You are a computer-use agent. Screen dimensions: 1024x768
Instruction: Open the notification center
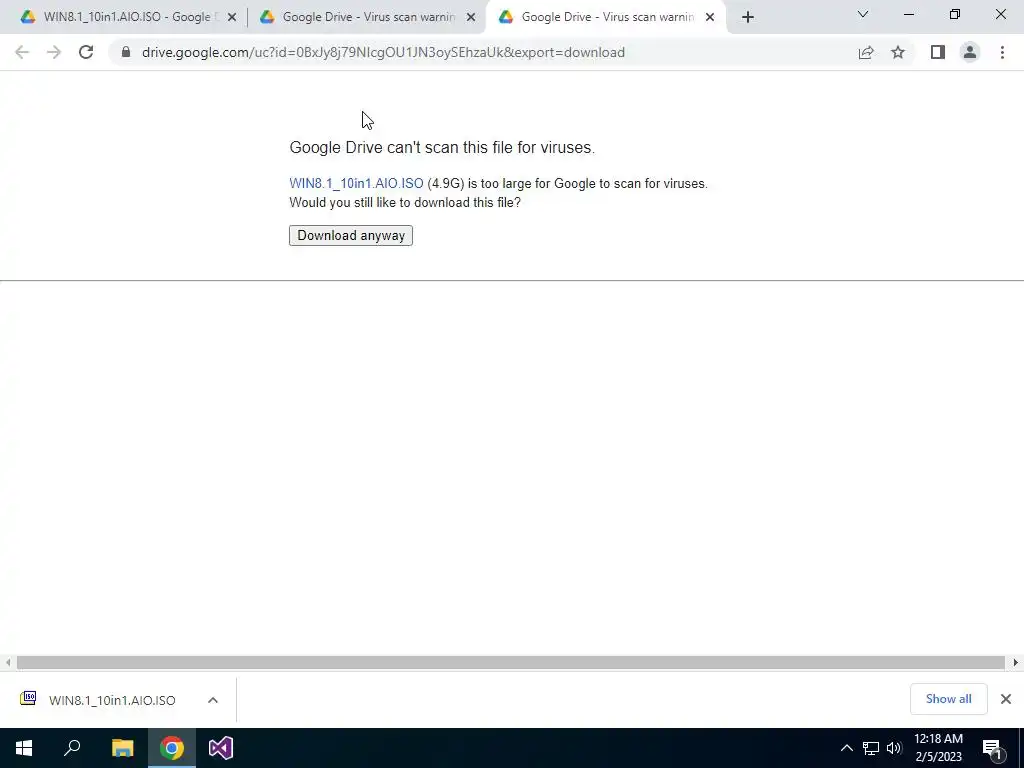[x=992, y=748]
